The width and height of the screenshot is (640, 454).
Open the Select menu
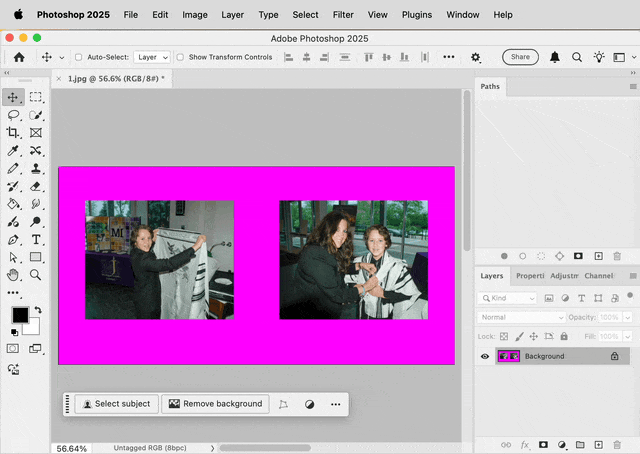305,15
